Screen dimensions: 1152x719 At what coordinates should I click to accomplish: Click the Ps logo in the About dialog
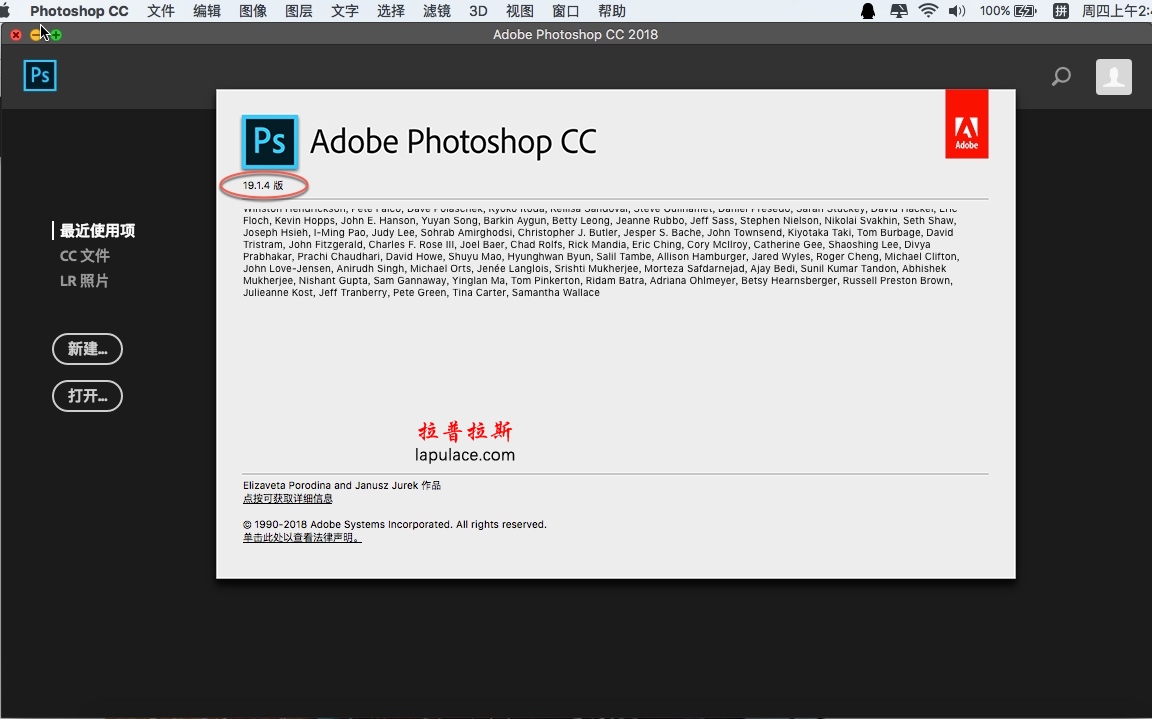[270, 142]
